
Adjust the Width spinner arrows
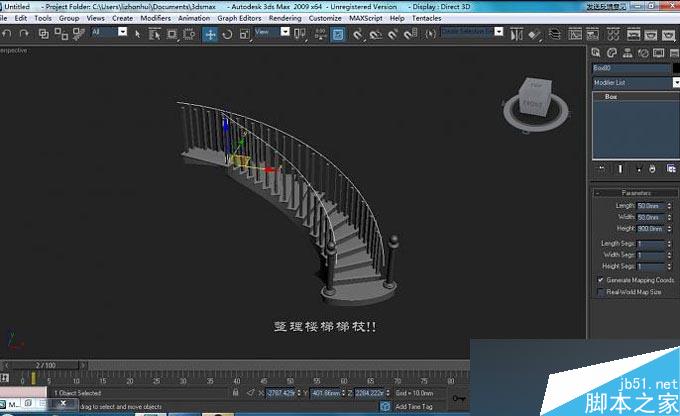669,217
